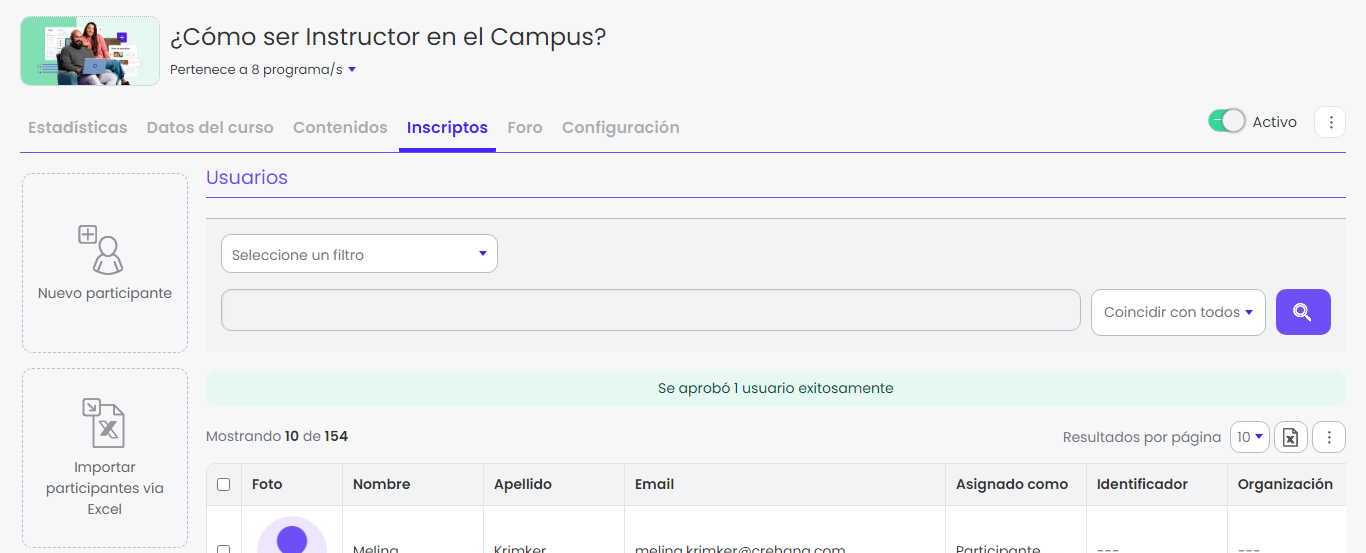Click the magnifier search button
1366x553 pixels.
(x=1303, y=312)
